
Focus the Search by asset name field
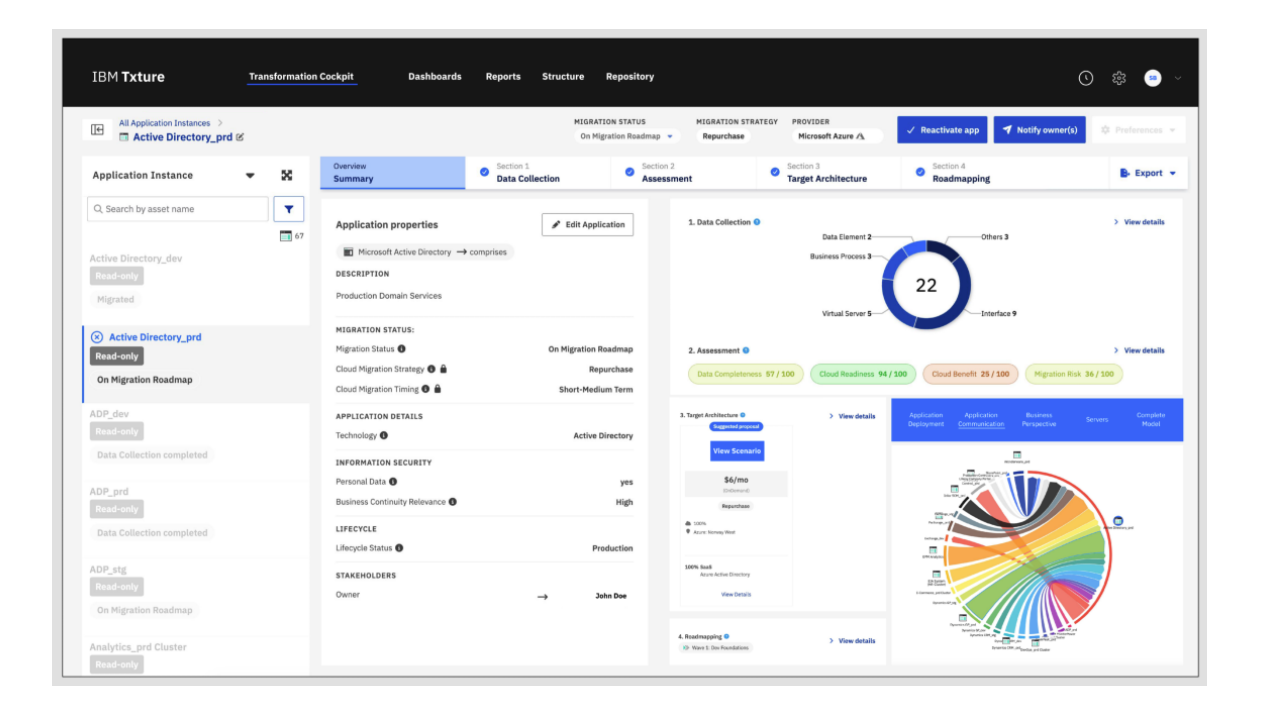[x=178, y=209]
